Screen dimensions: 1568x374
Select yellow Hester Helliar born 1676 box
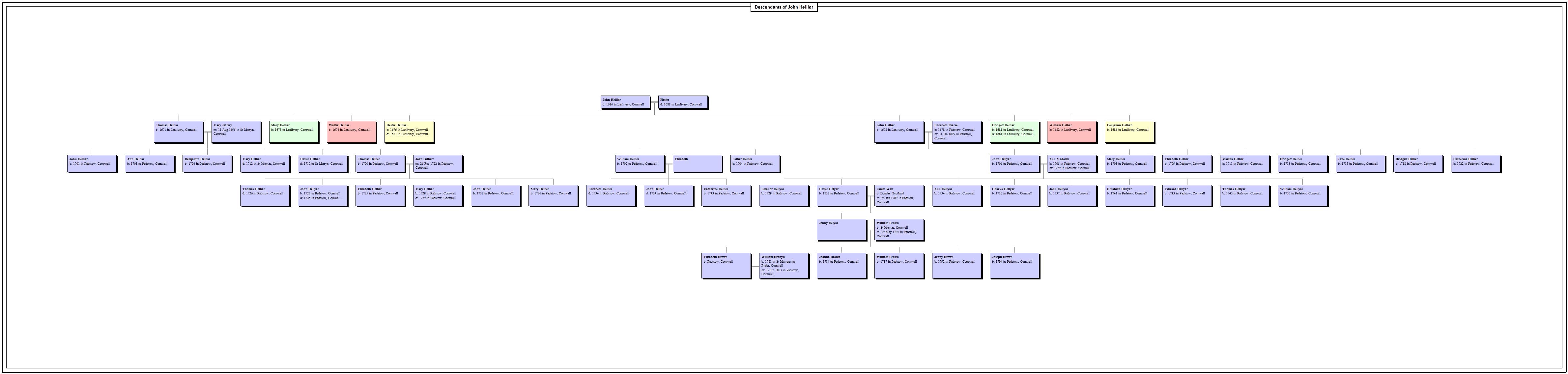tap(409, 131)
